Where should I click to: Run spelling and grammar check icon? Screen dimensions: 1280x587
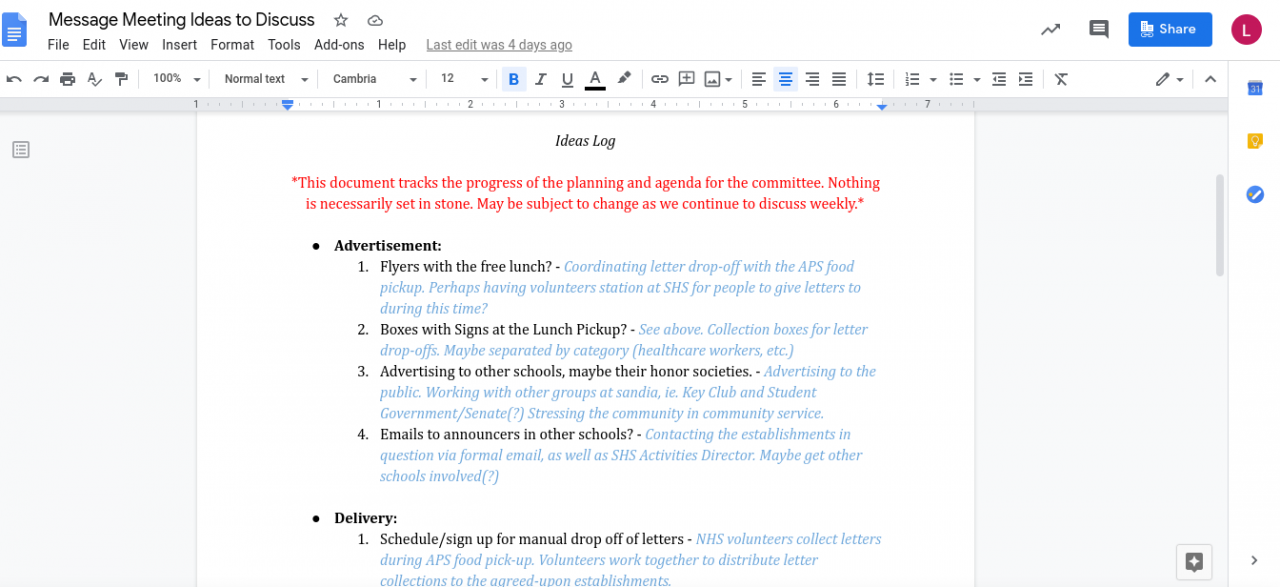click(95, 79)
